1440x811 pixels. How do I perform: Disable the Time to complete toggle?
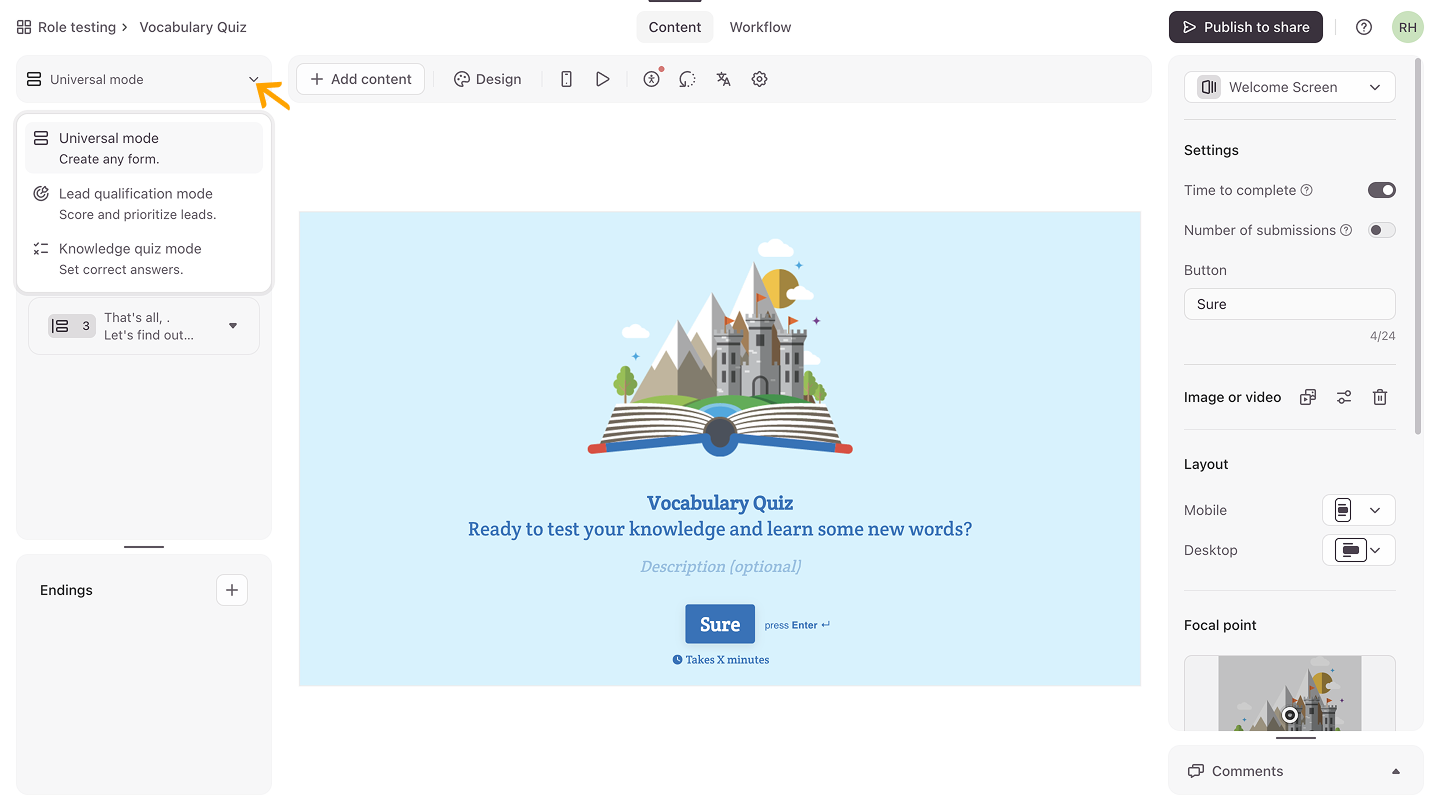[x=1382, y=190]
